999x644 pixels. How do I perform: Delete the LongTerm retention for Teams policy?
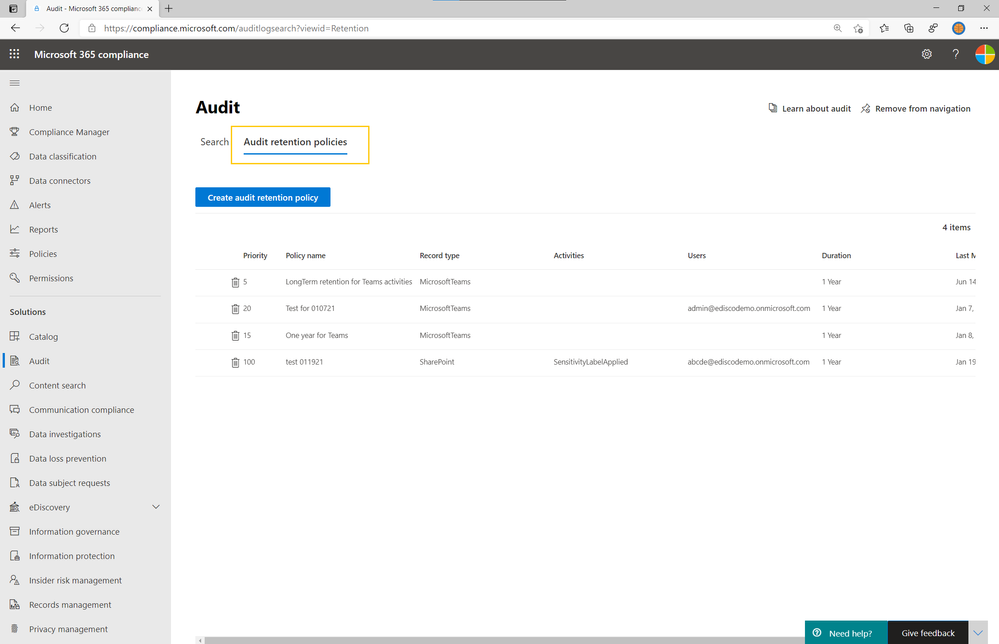235,282
